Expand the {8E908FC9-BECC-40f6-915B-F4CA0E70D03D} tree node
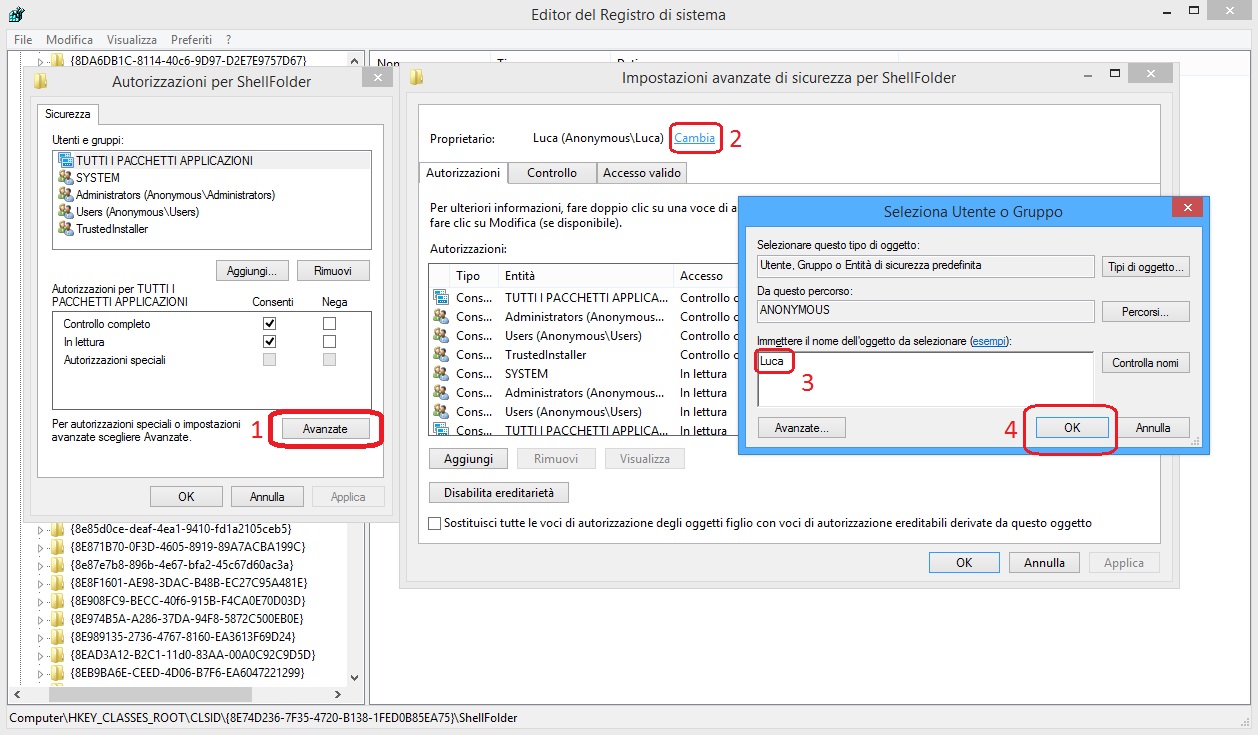This screenshot has height=735, width=1258. pyautogui.click(x=41, y=601)
